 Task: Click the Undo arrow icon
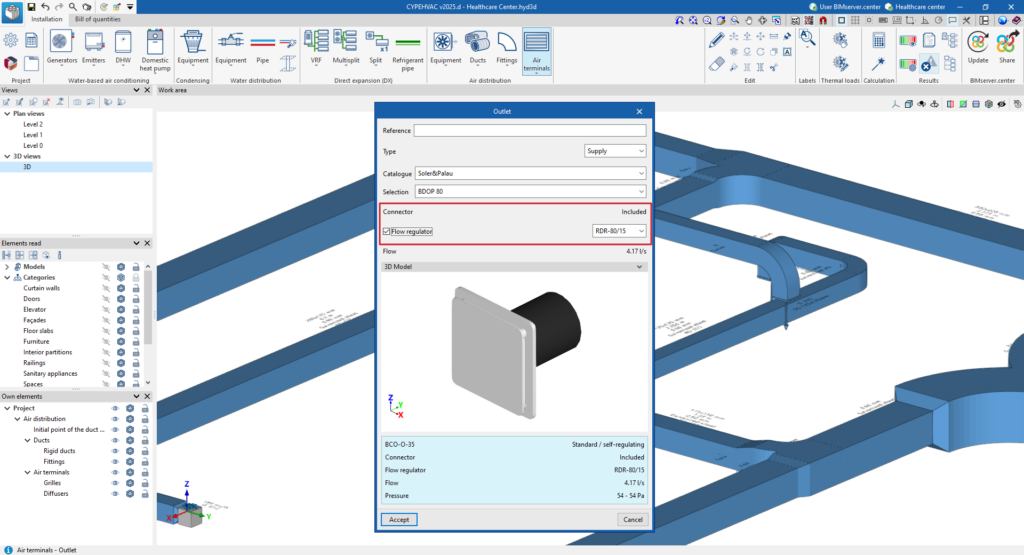click(45, 7)
